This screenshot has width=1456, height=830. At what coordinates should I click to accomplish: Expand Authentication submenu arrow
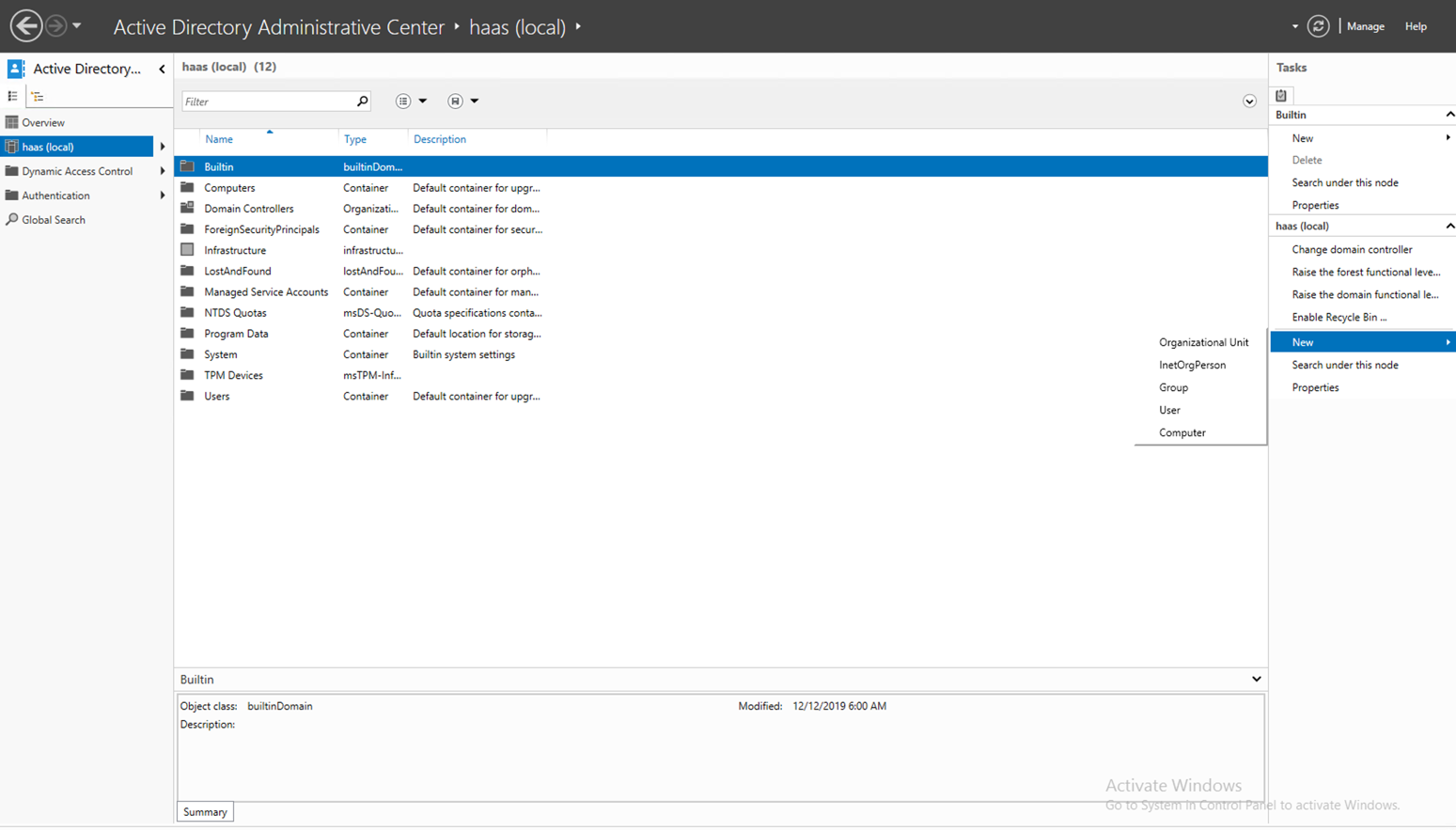[163, 196]
